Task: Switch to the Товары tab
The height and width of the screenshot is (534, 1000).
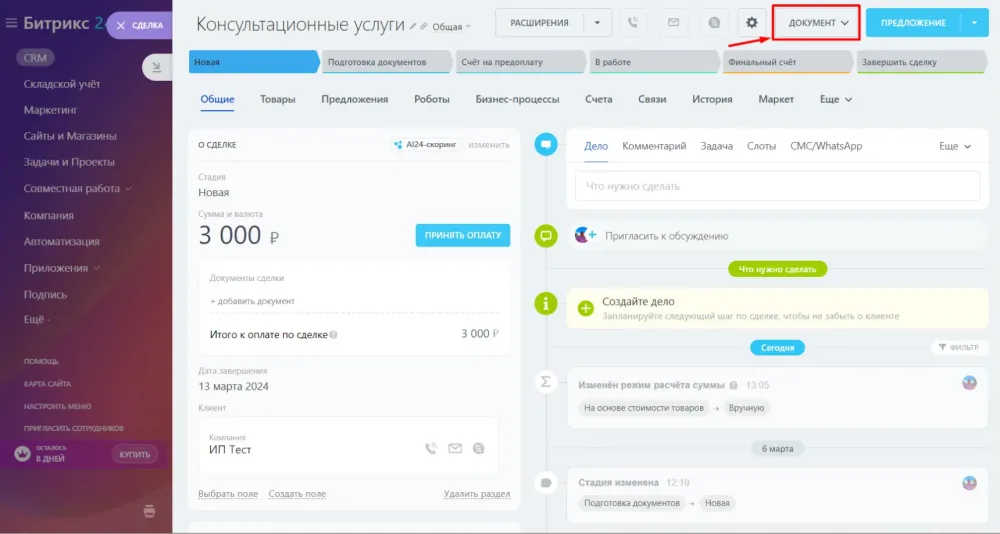Action: coord(277,100)
